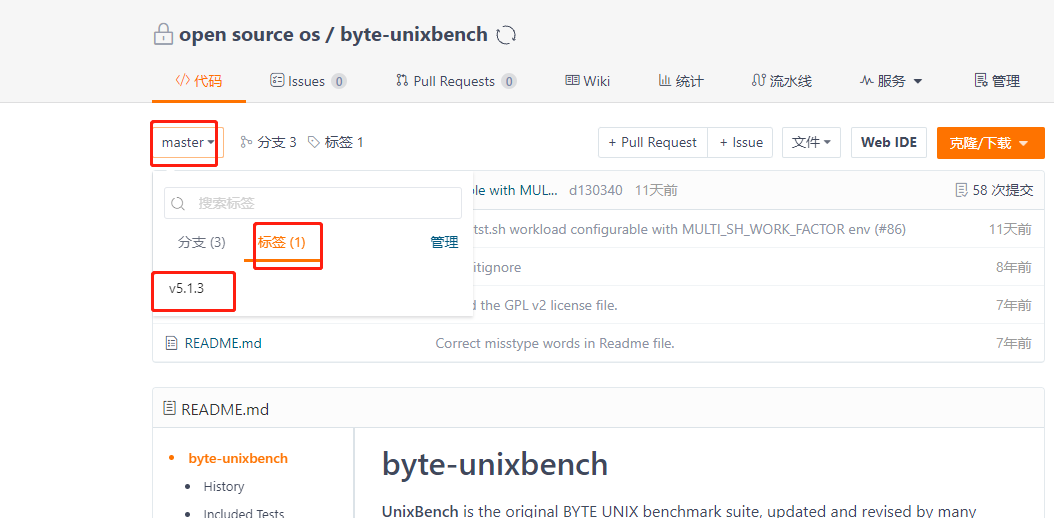Focus the 搜索标签 search tags field
The image size is (1054, 518).
click(313, 203)
